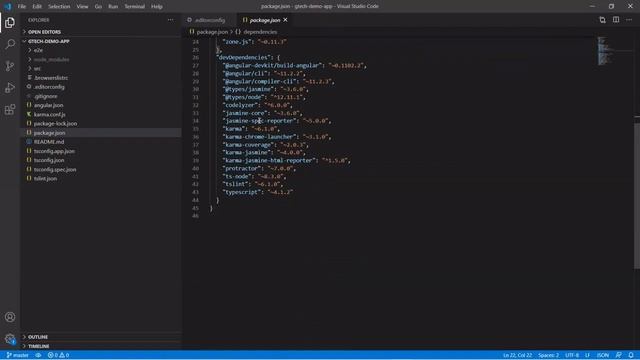
Task: Expand the node_modules folder
Action: click(51, 60)
